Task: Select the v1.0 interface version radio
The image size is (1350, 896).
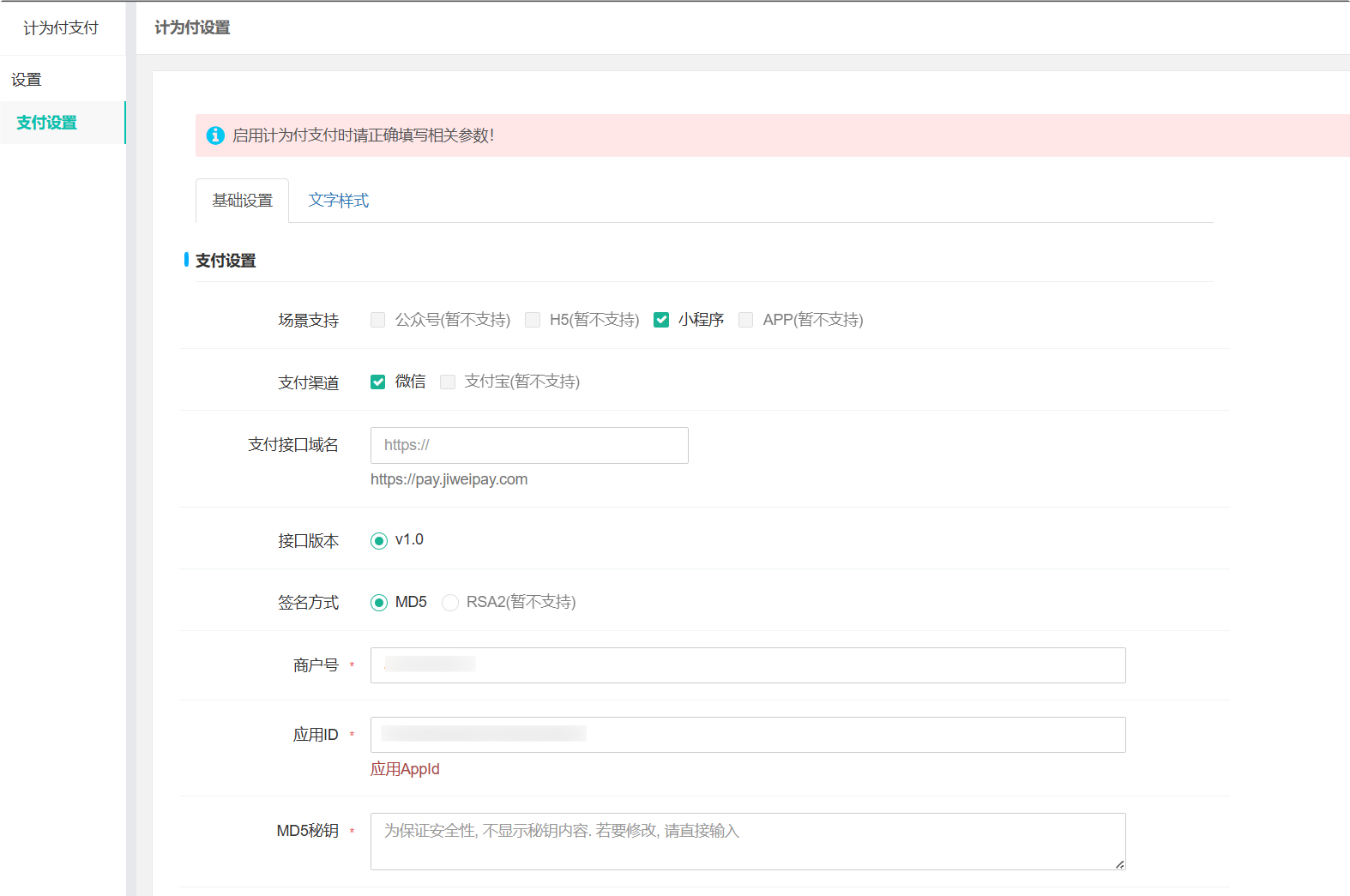Action: (379, 541)
